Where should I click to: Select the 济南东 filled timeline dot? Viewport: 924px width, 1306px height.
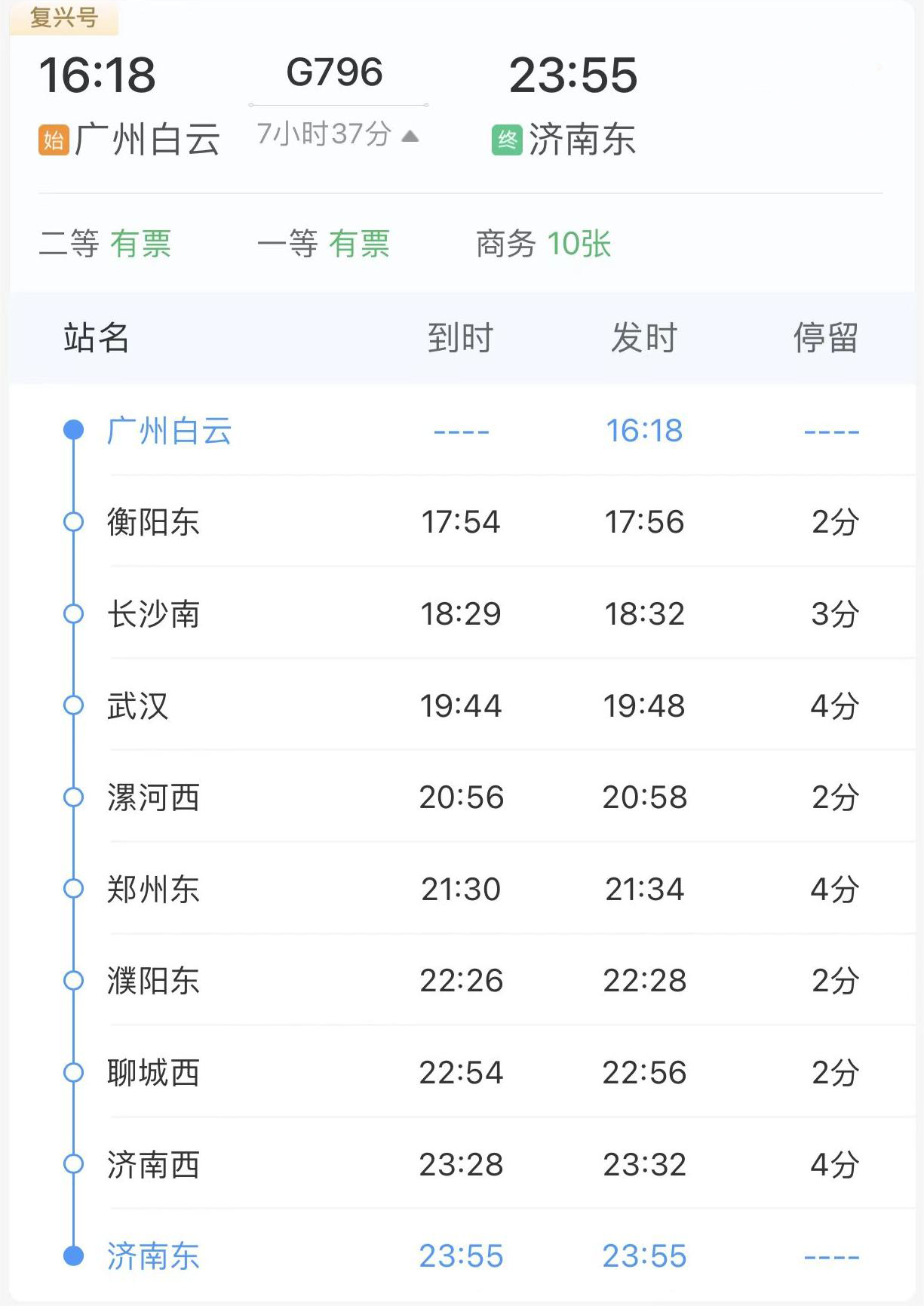coord(73,1255)
